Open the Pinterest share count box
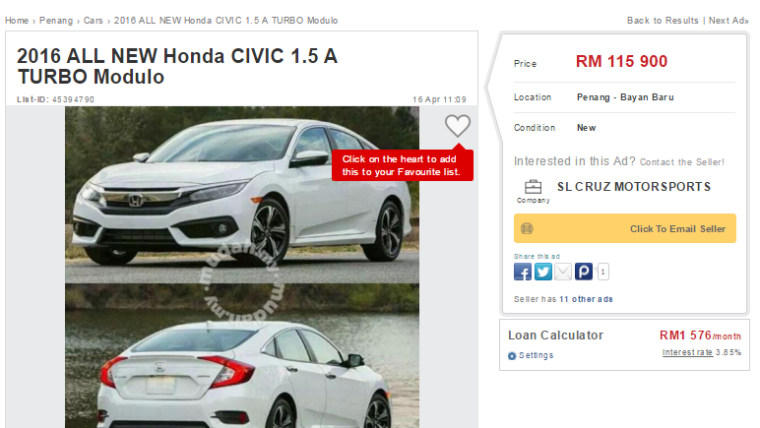The width and height of the screenshot is (760, 428). tap(603, 272)
